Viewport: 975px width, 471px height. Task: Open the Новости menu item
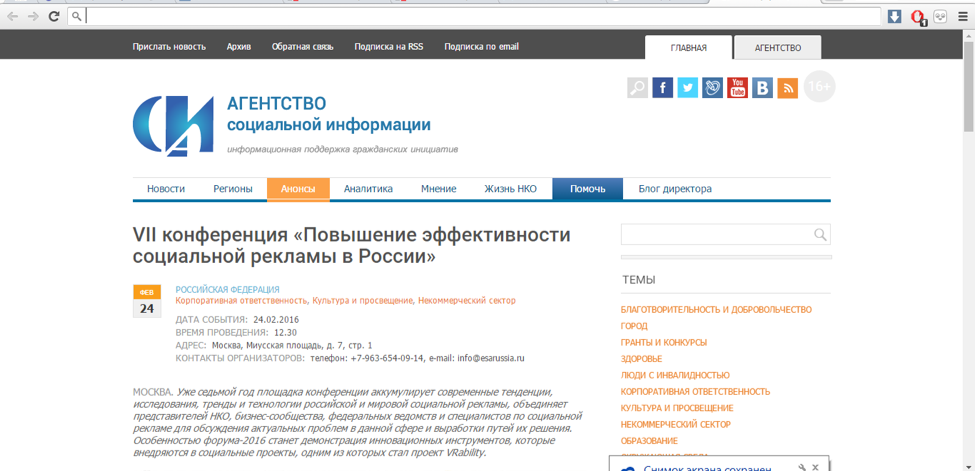pyautogui.click(x=166, y=189)
